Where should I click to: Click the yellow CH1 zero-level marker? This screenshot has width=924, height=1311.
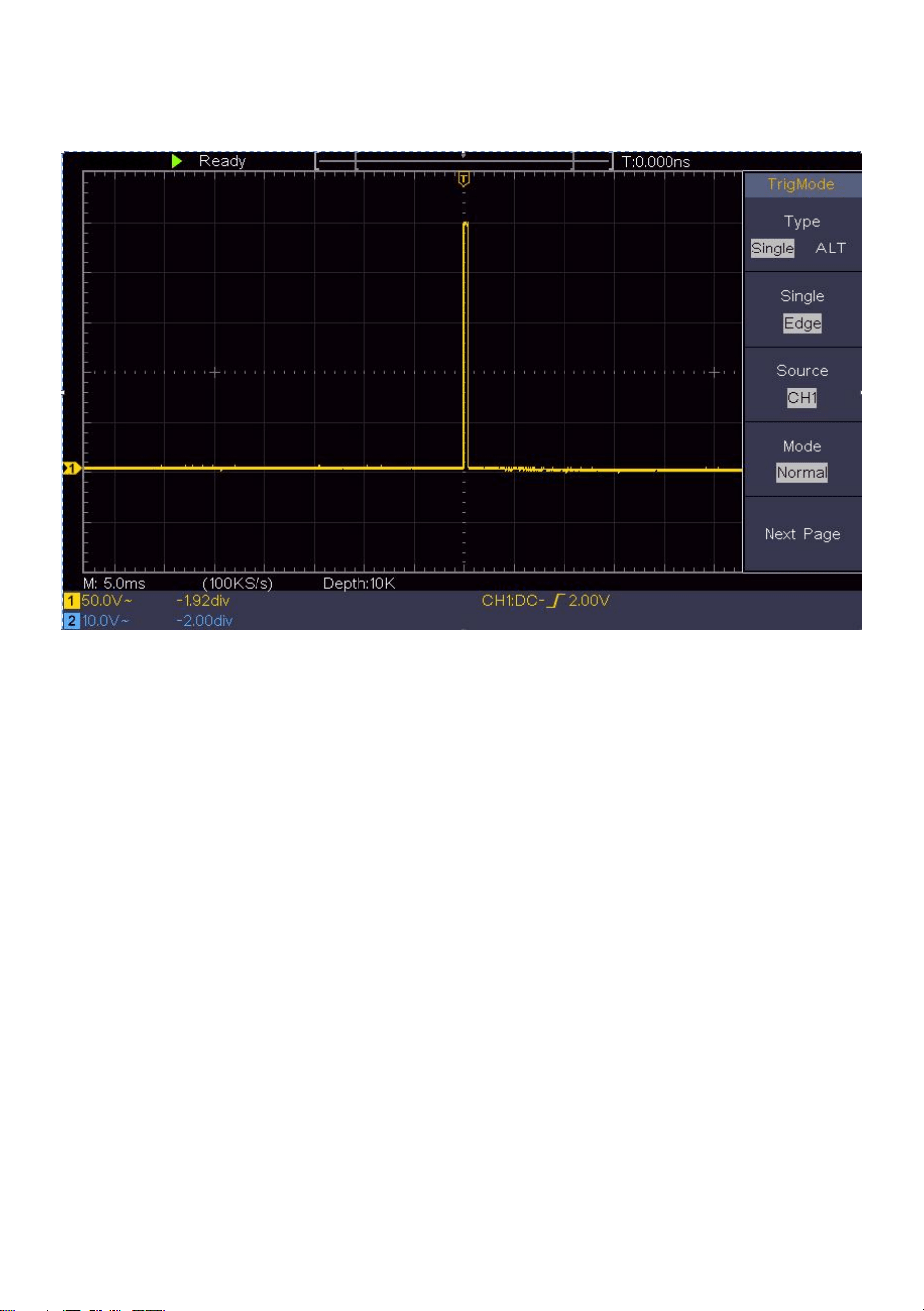point(72,468)
